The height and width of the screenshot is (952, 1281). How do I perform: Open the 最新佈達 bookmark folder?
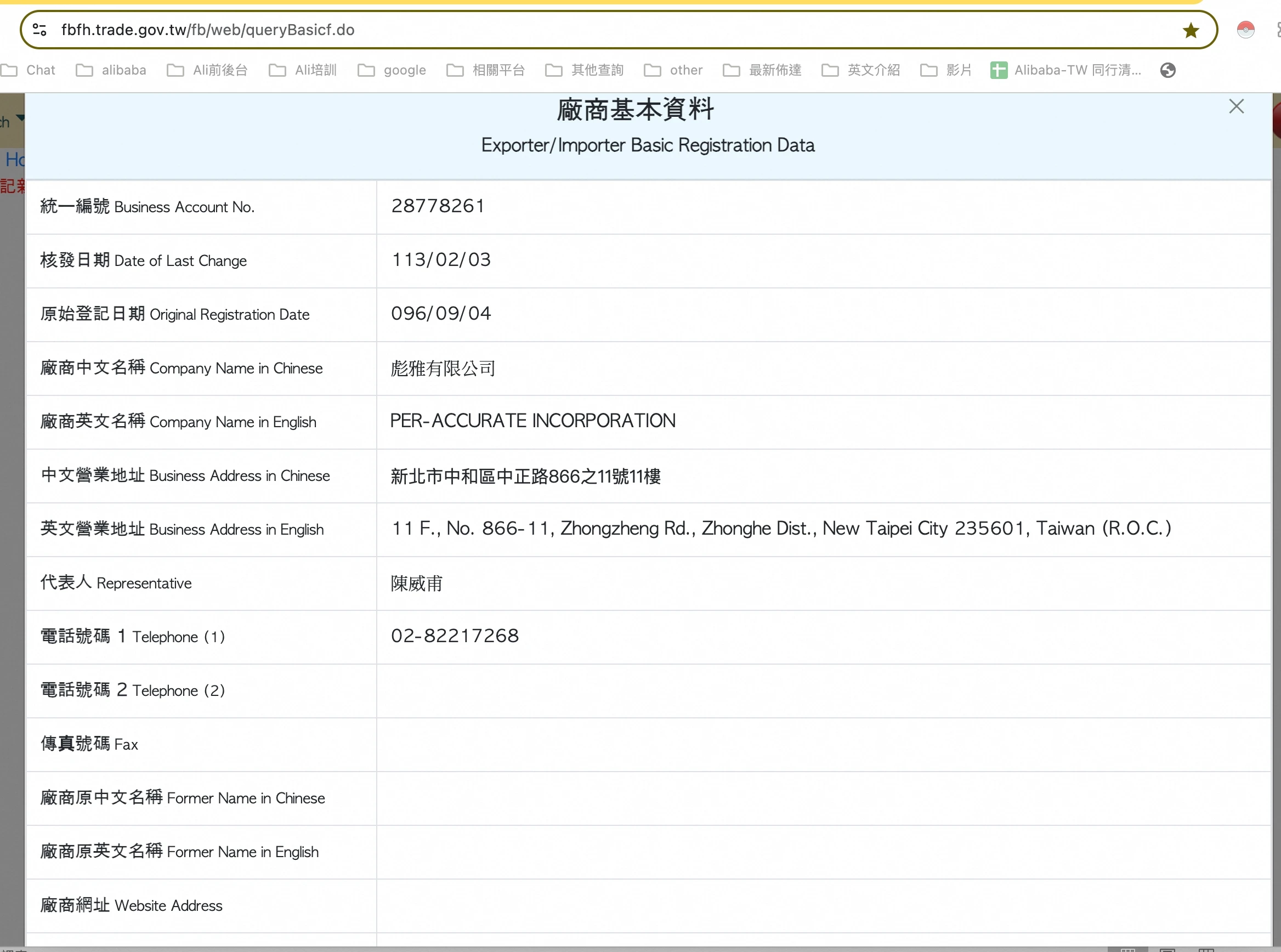coord(762,70)
